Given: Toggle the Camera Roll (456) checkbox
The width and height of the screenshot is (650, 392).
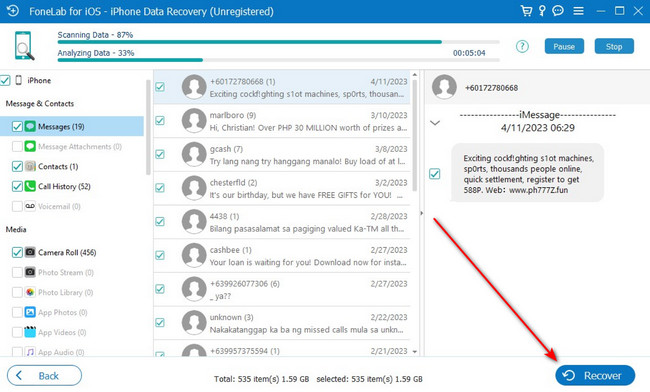Looking at the screenshot, I should [17, 252].
